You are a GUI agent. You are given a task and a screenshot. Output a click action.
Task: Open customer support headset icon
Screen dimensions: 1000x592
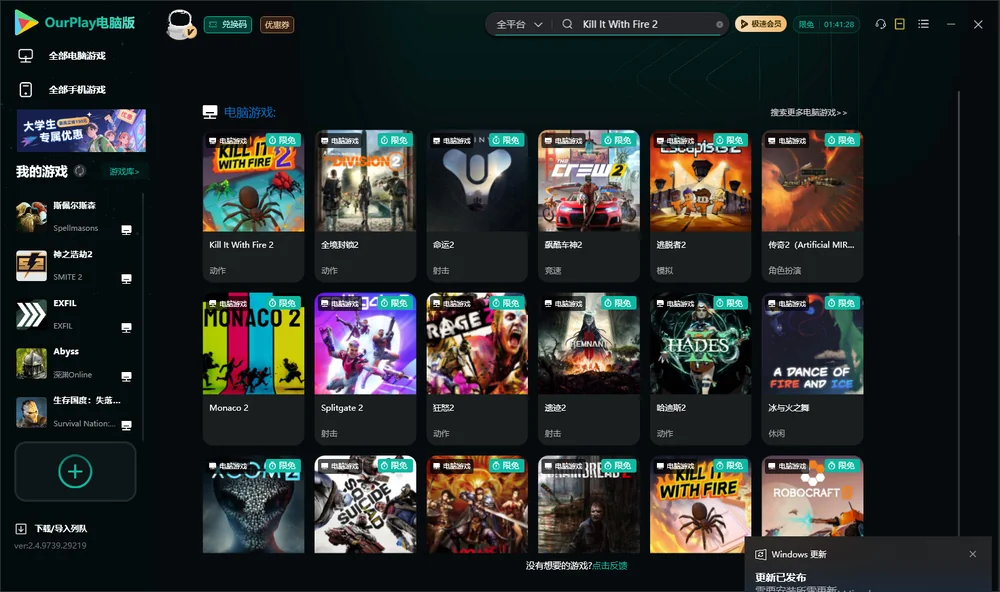point(880,24)
